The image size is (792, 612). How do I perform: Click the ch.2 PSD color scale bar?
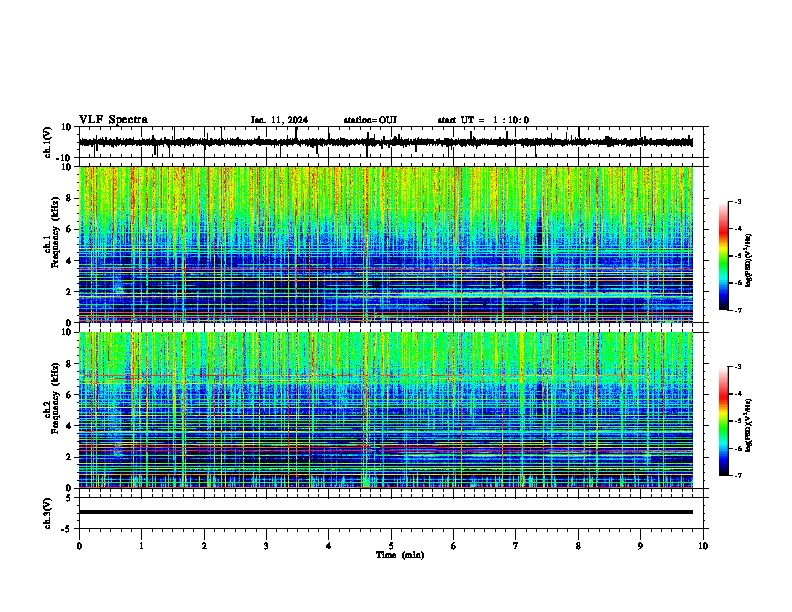coord(724,421)
